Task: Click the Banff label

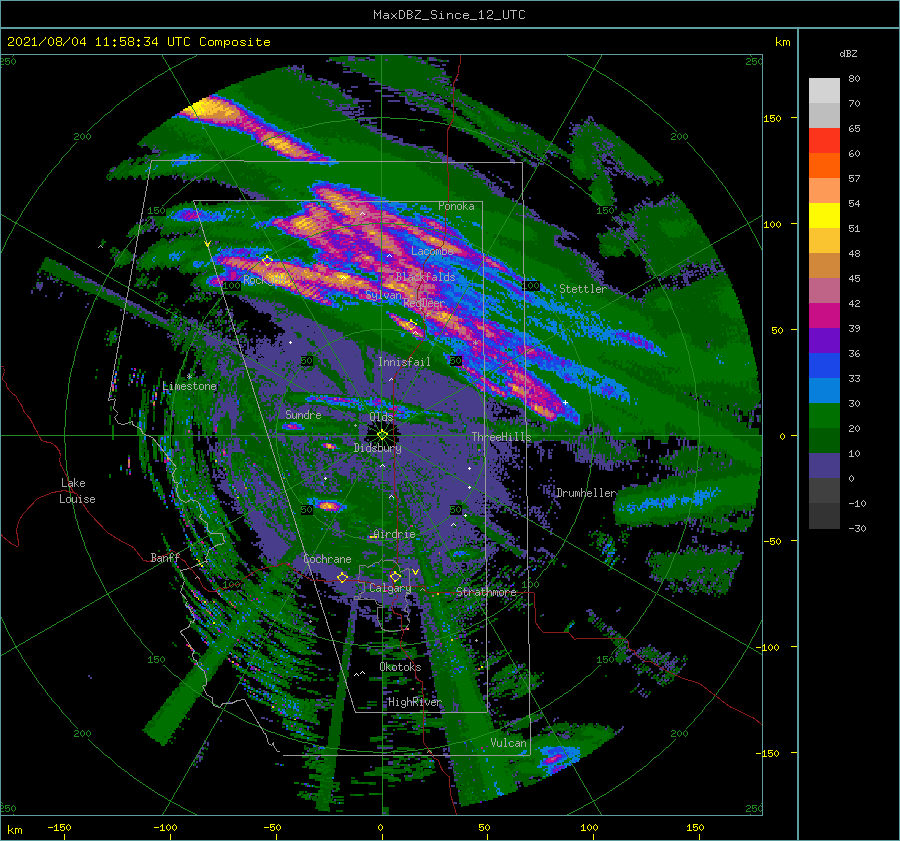Action: tap(165, 557)
